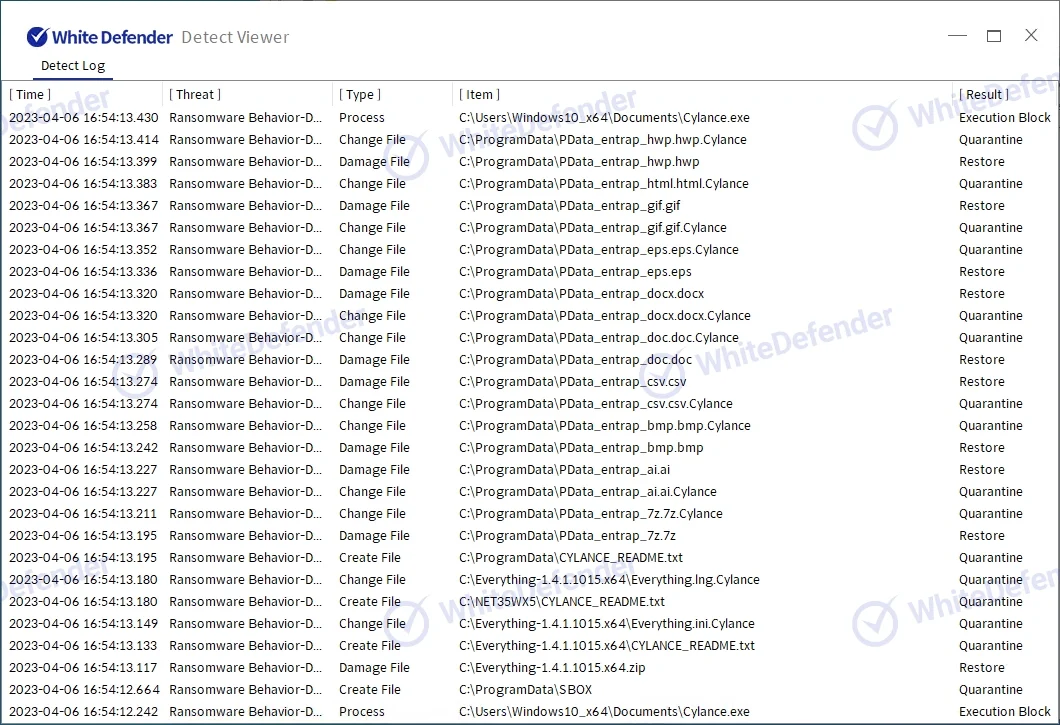Sort by the Result column header
Screen dimensions: 1060x725
tap(984, 95)
